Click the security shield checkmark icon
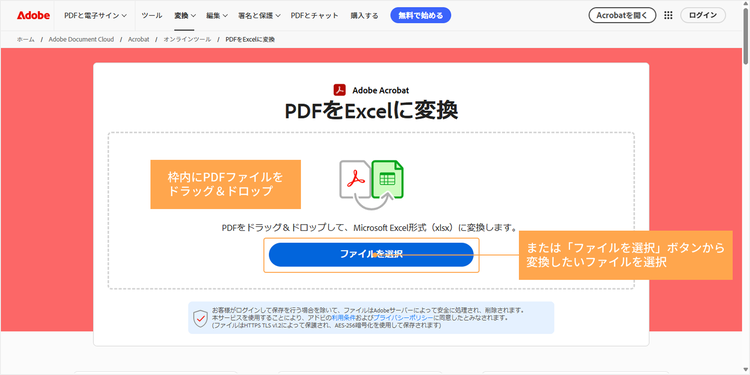The width and height of the screenshot is (750, 375). 200,318
